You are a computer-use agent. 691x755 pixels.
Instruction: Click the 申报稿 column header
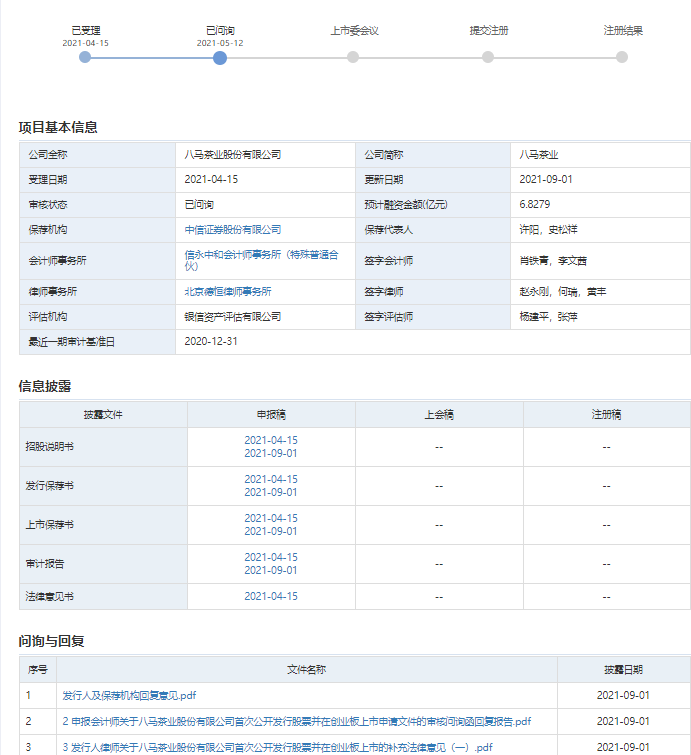tap(271, 414)
